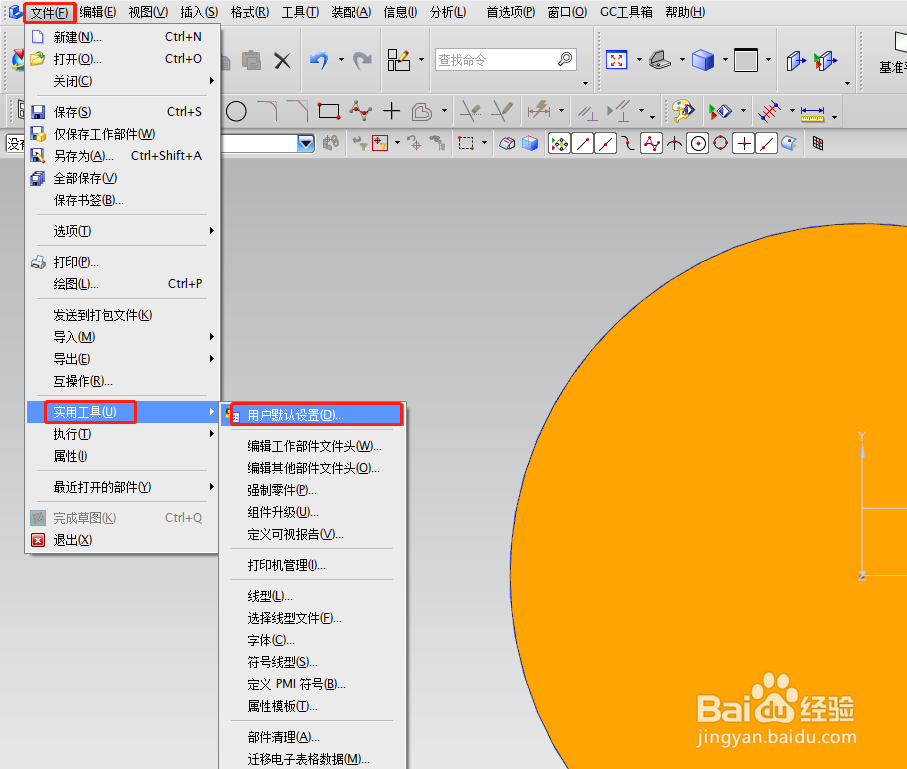This screenshot has width=907, height=769.
Task: Toggle Midpoint snap option
Action: (x=606, y=144)
